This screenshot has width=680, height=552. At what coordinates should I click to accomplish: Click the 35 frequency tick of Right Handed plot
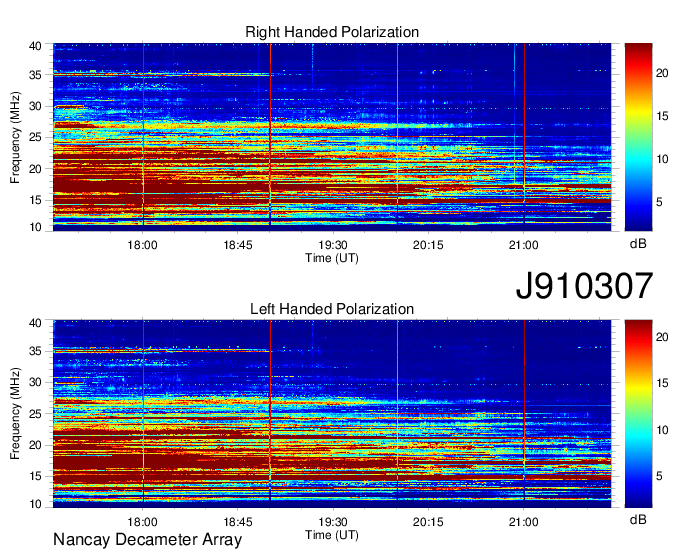tap(35, 75)
